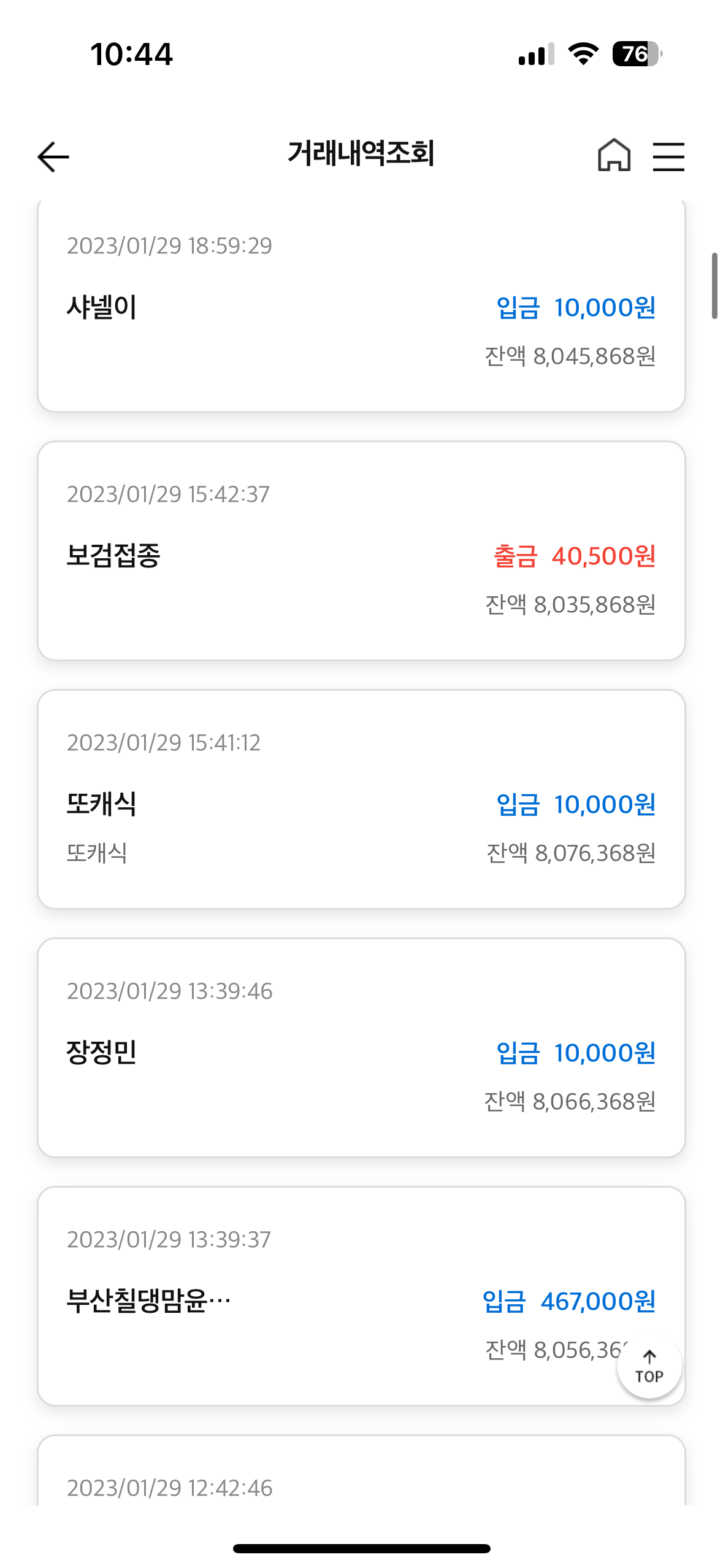Check the battery indicator in status bar
This screenshot has height=1568, width=723.
[x=637, y=54]
